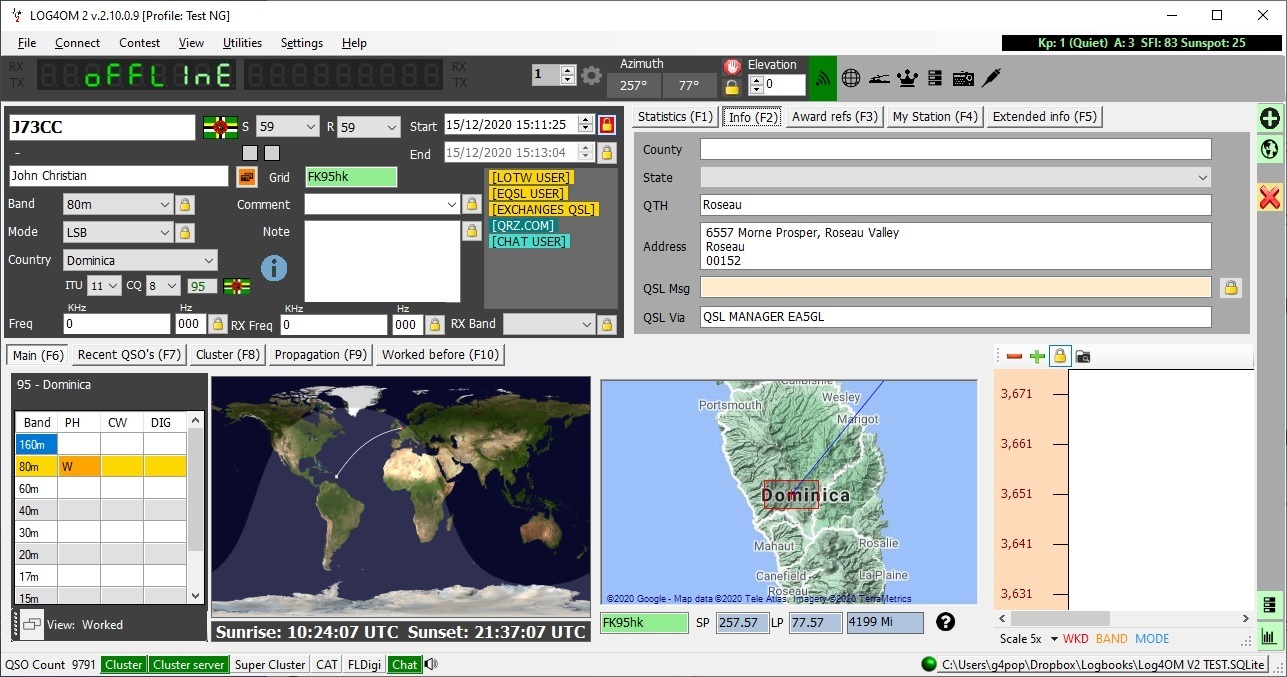Click the Super Cluster status button

(x=270, y=664)
